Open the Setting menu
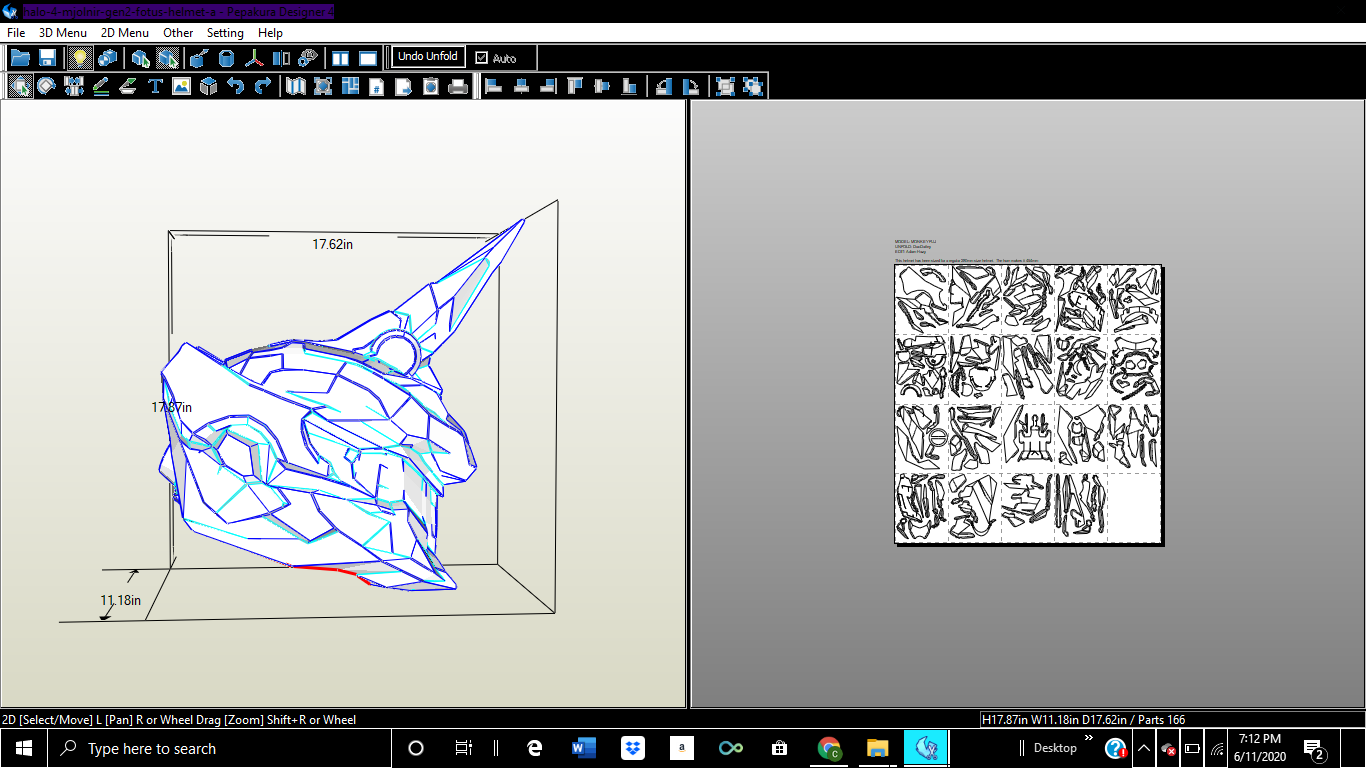This screenshot has height=768, width=1366. [225, 33]
